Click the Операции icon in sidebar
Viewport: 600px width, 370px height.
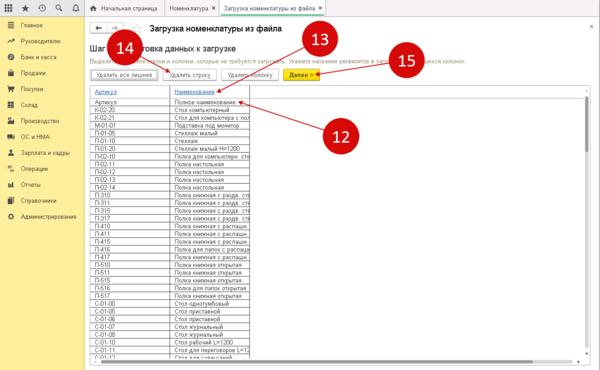click(x=11, y=169)
